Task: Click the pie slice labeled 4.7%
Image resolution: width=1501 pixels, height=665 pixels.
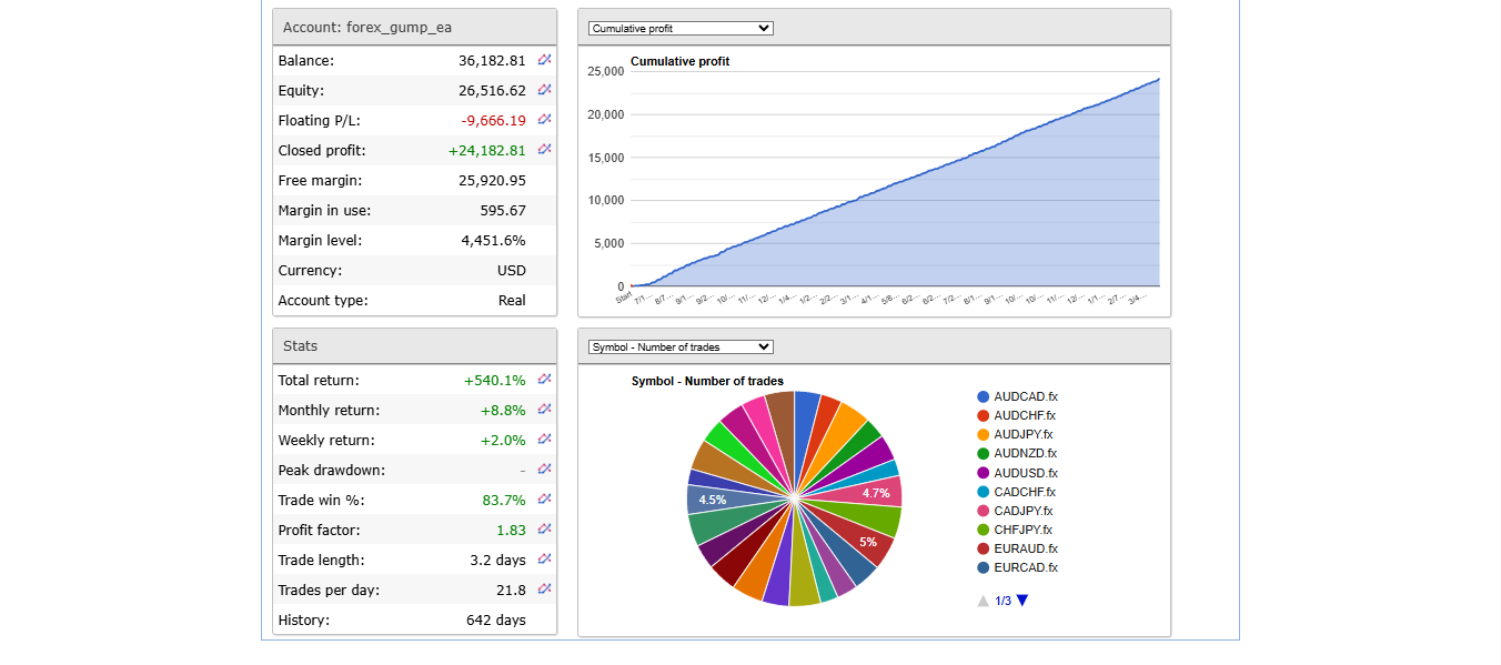Action: click(875, 492)
